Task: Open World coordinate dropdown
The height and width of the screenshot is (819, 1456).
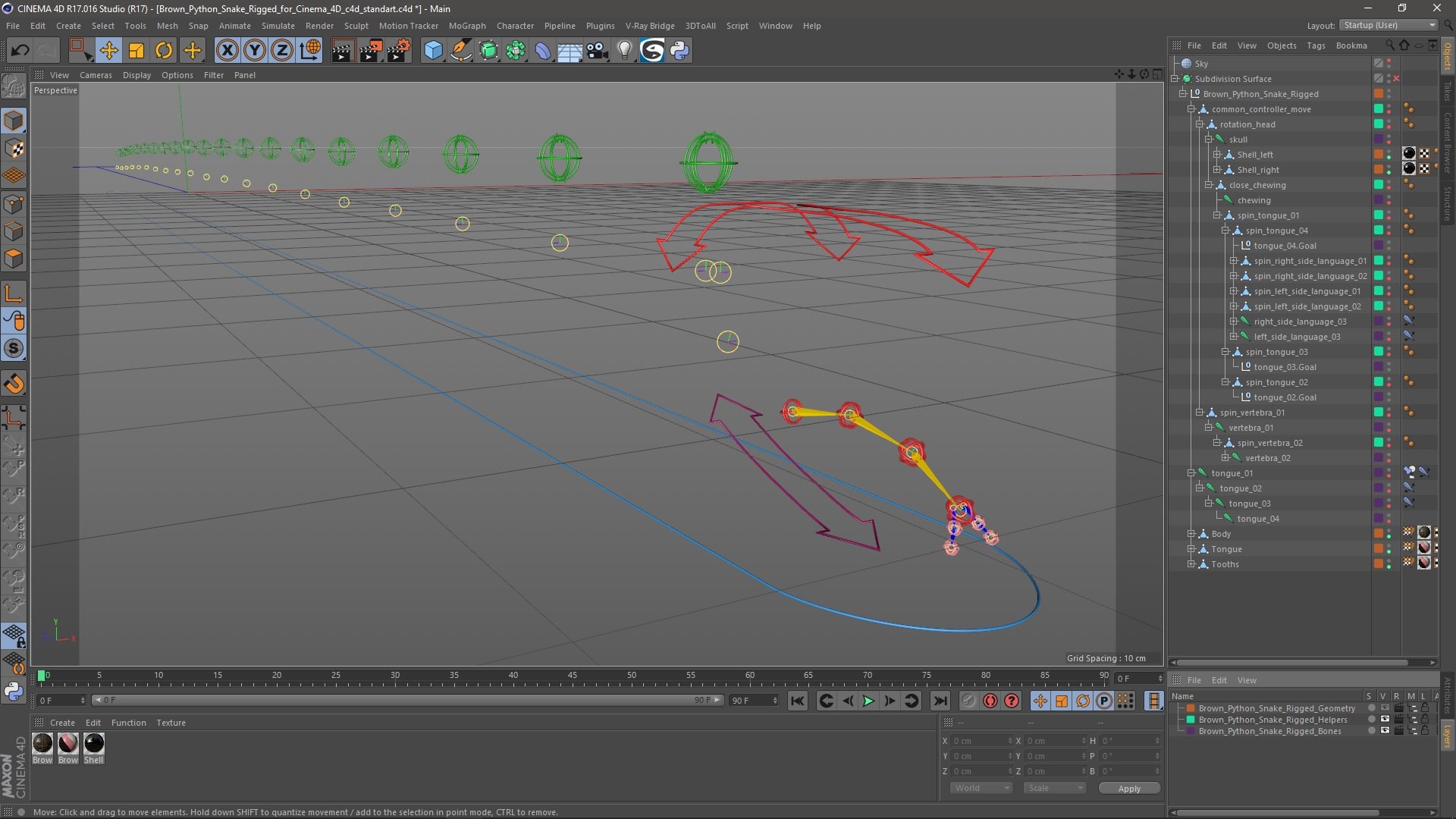Action: [981, 789]
